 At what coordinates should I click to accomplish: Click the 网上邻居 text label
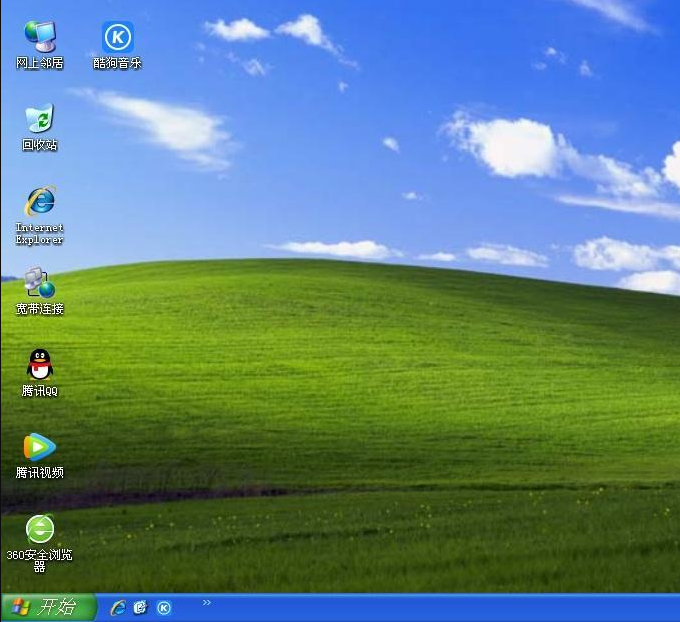click(x=40, y=63)
